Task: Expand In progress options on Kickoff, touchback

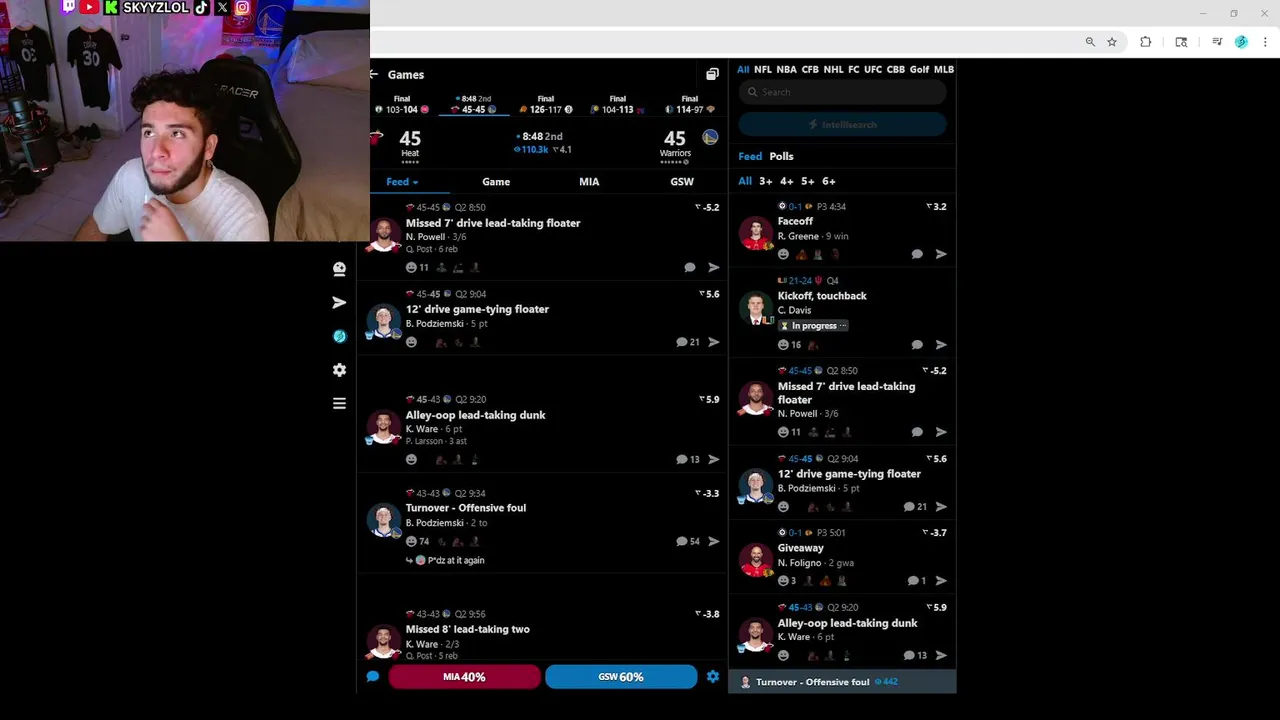Action: 814,326
